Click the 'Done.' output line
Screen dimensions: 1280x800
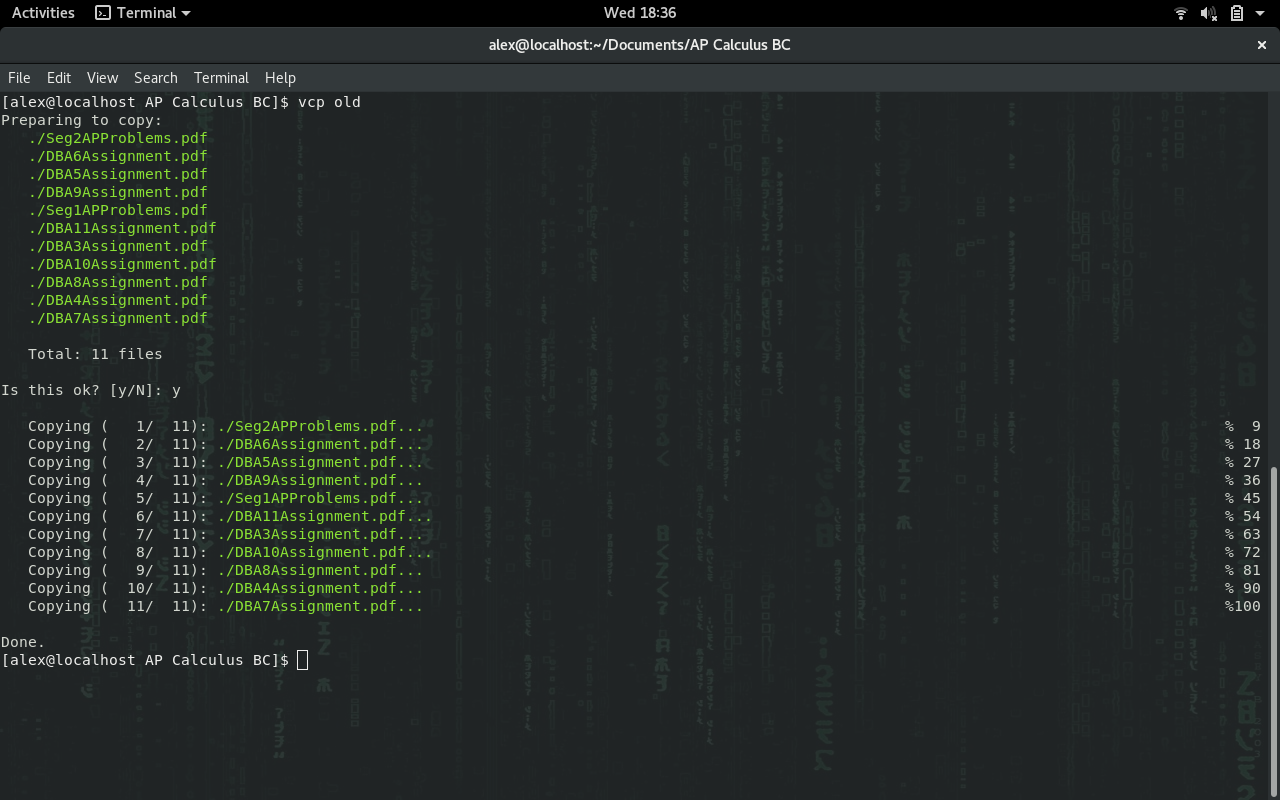[x=23, y=642]
